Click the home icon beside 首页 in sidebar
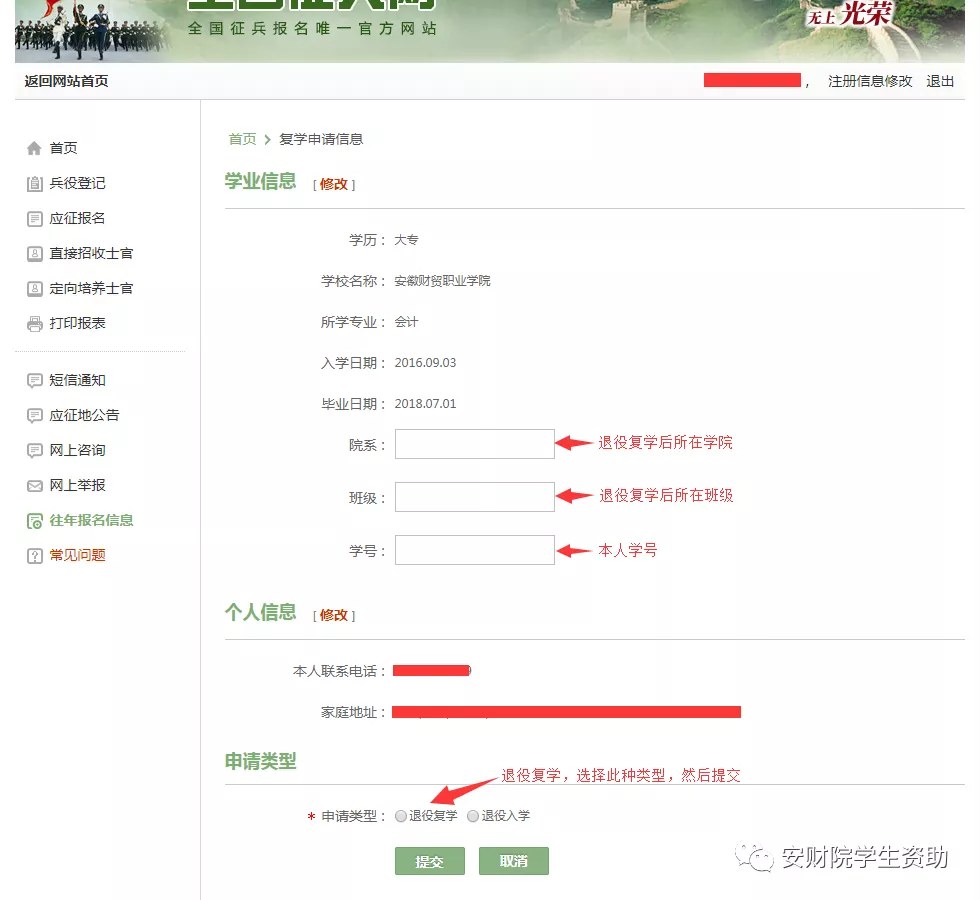This screenshot has height=900, width=980. [34, 148]
